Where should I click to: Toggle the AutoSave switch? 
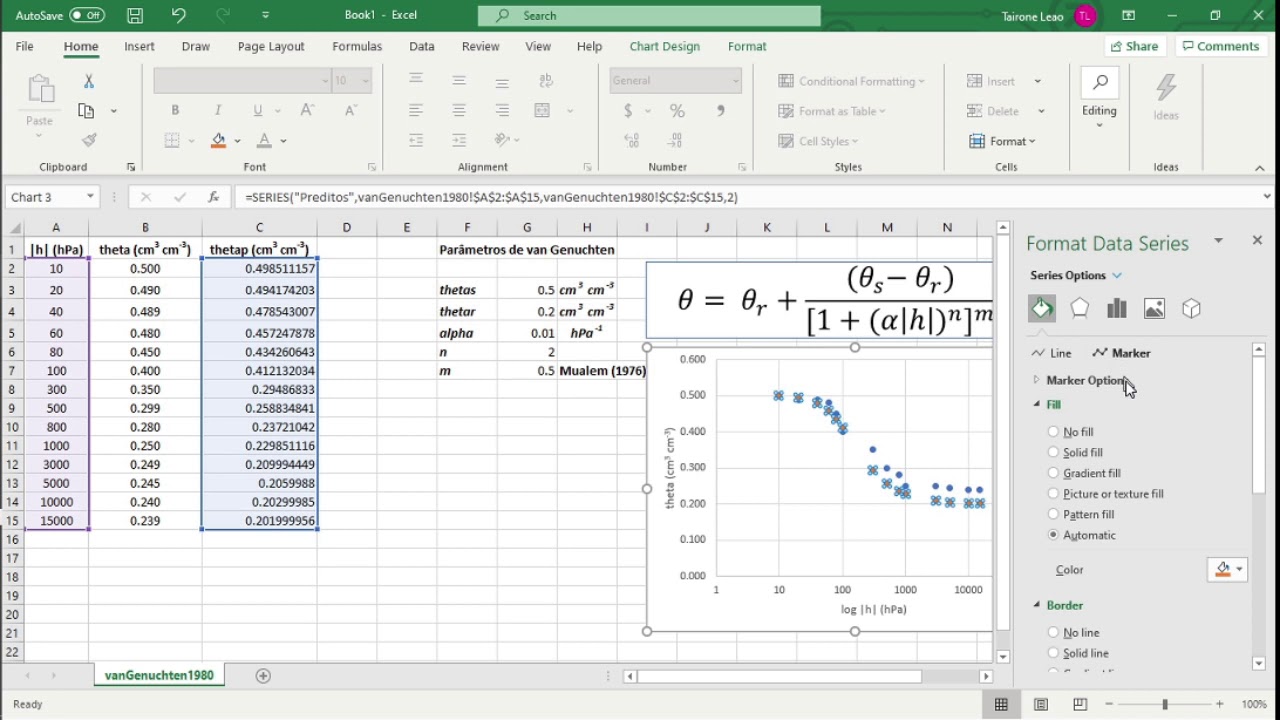87,15
